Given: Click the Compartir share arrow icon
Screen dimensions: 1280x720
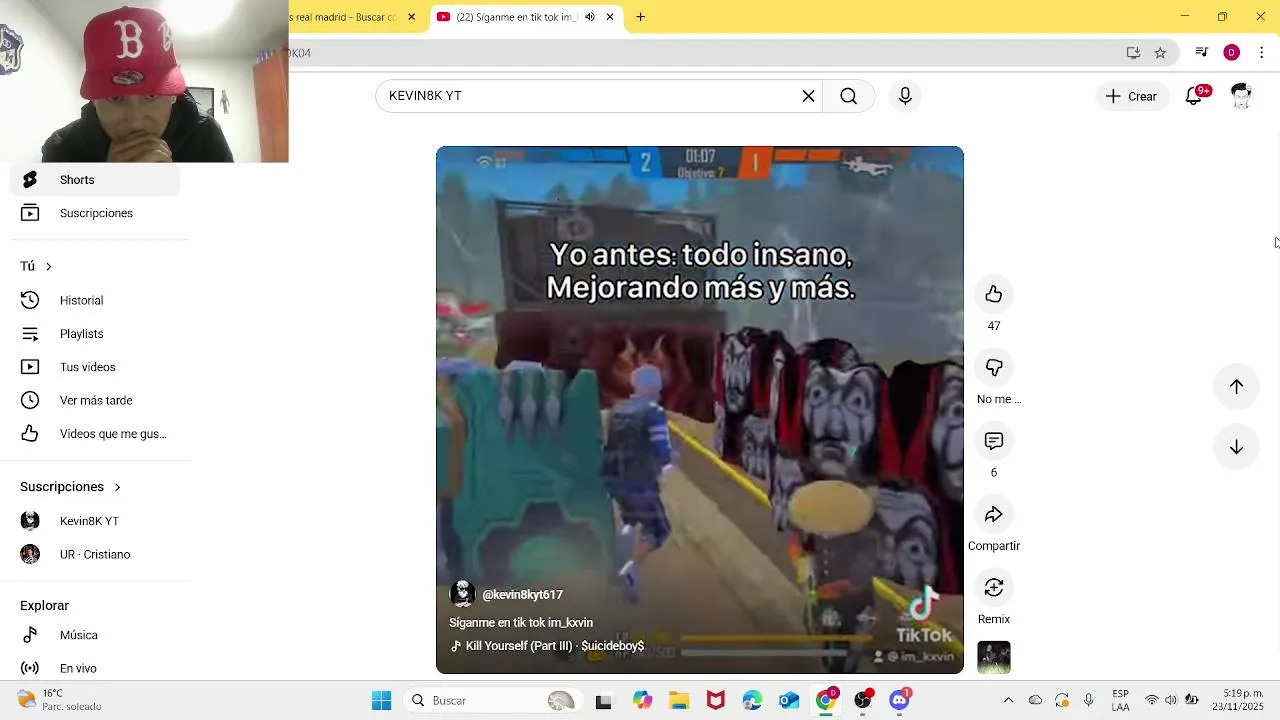Looking at the screenshot, I should 993,514.
